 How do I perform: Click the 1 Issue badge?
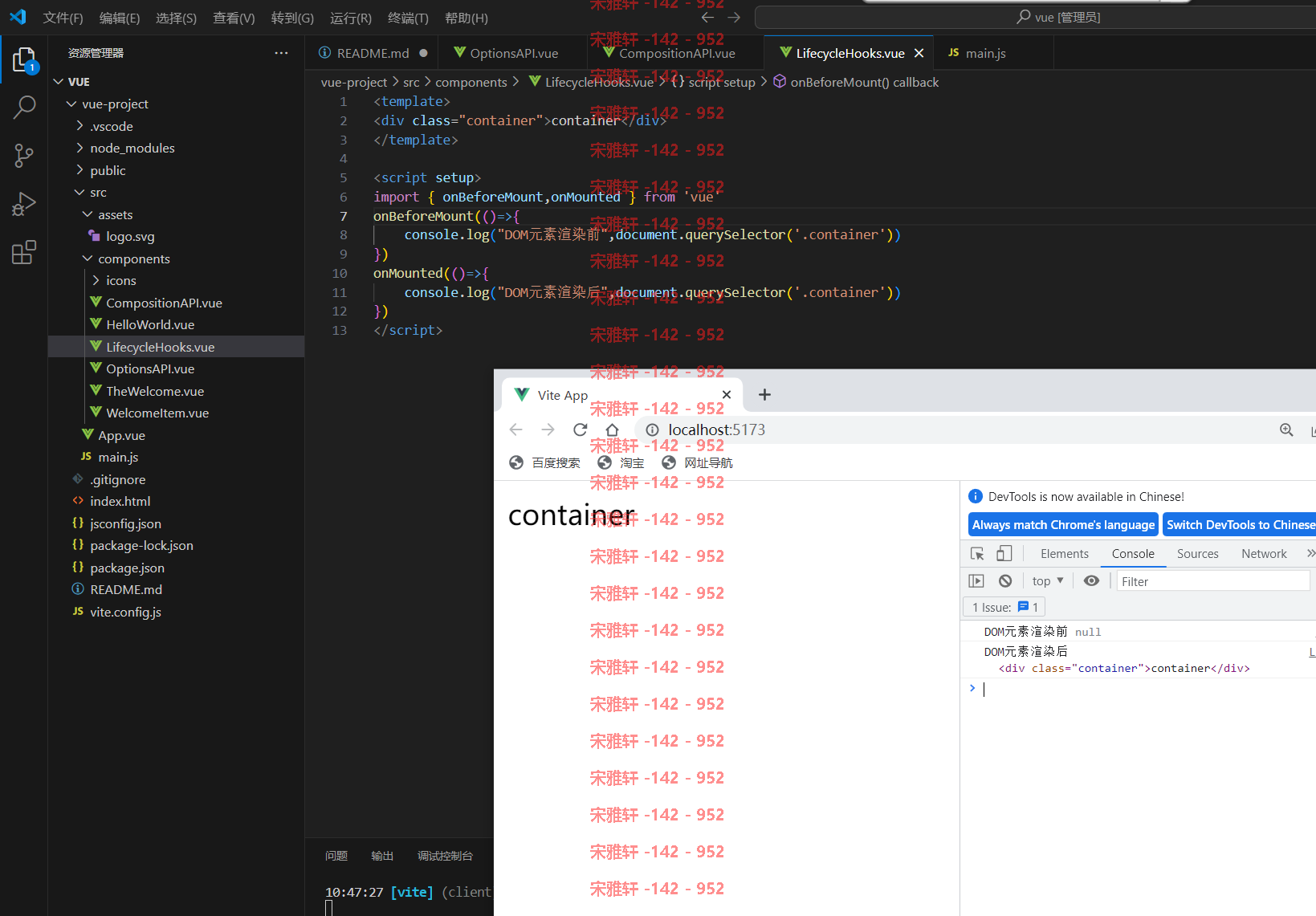[x=1004, y=607]
